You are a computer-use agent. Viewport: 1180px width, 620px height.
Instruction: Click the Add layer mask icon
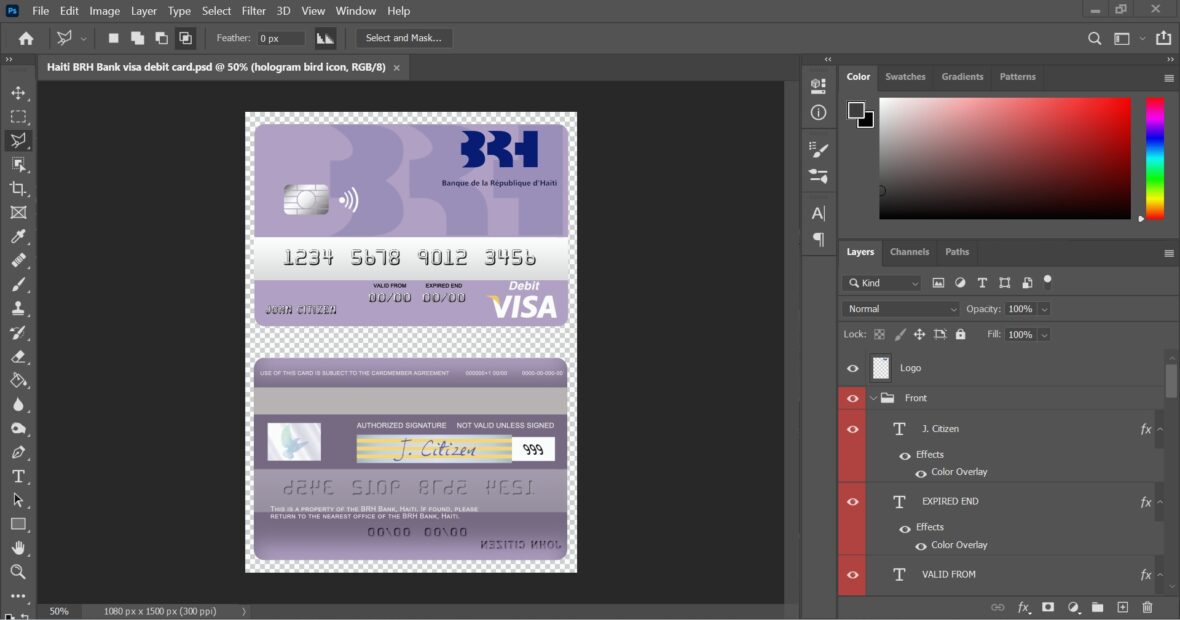click(1047, 607)
